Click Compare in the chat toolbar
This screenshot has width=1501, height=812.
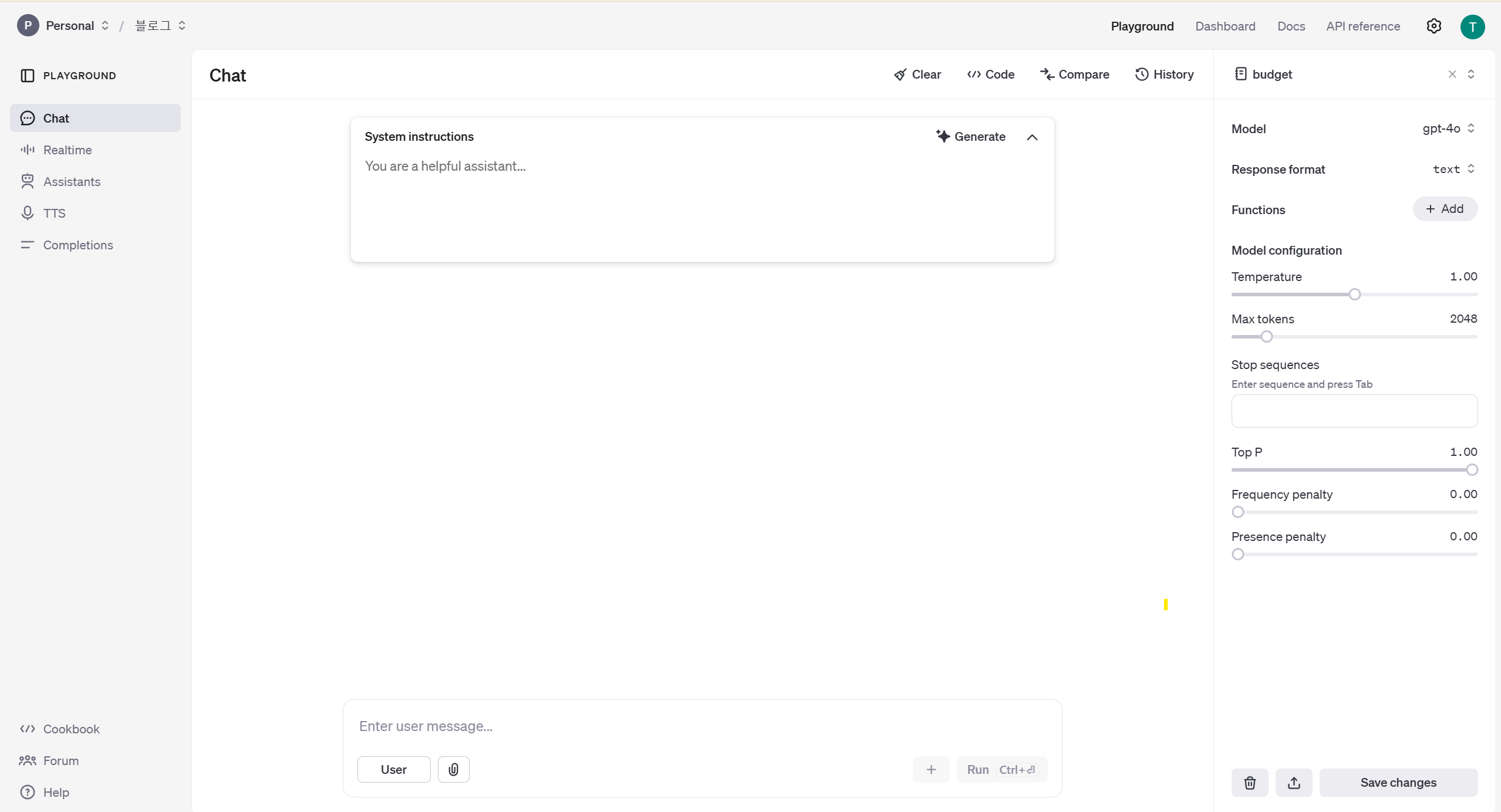[x=1075, y=75]
